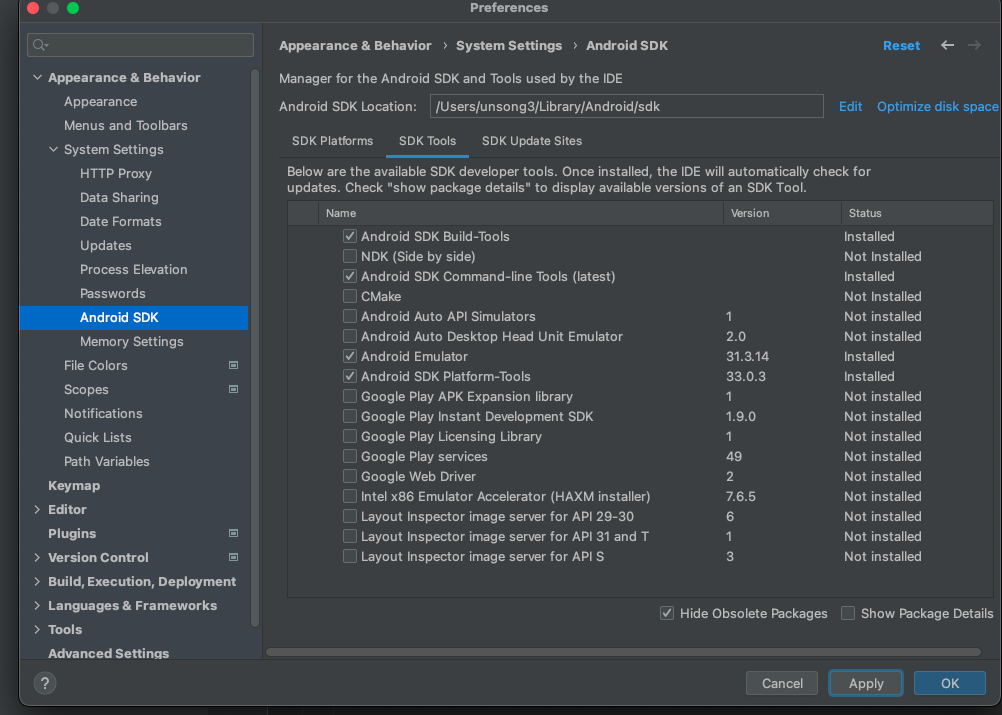Collapse the Appearance & Behavior section

click(x=37, y=77)
